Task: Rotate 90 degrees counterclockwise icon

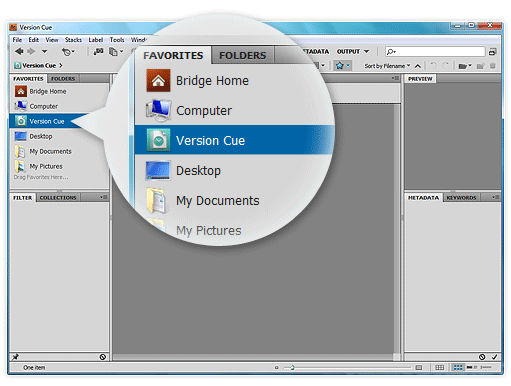Action: coord(434,66)
